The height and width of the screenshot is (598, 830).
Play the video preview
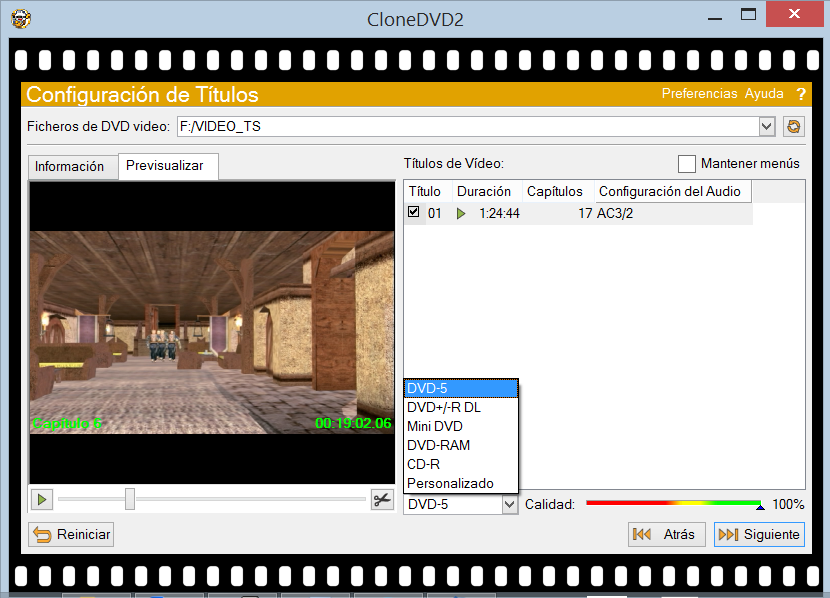[42, 500]
